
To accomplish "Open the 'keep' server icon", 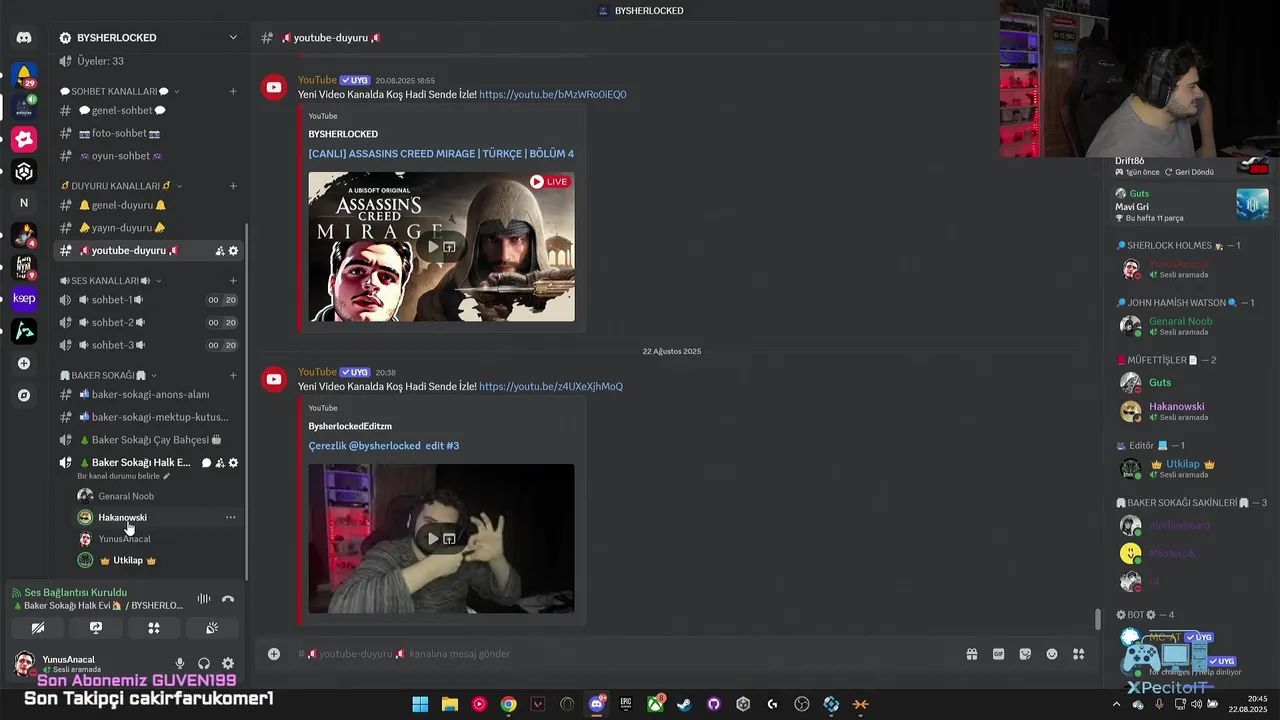I will pos(24,299).
